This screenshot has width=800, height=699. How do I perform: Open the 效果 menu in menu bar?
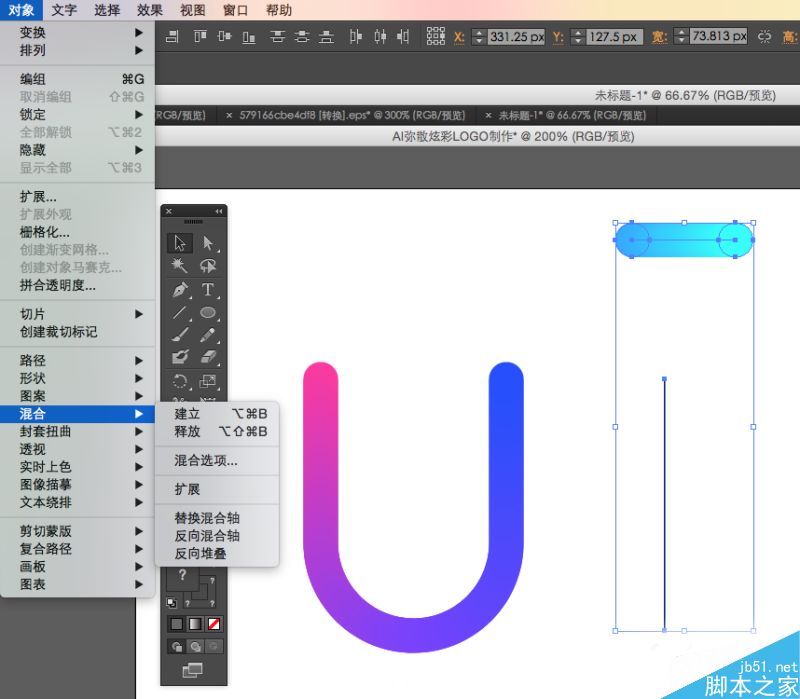(150, 10)
